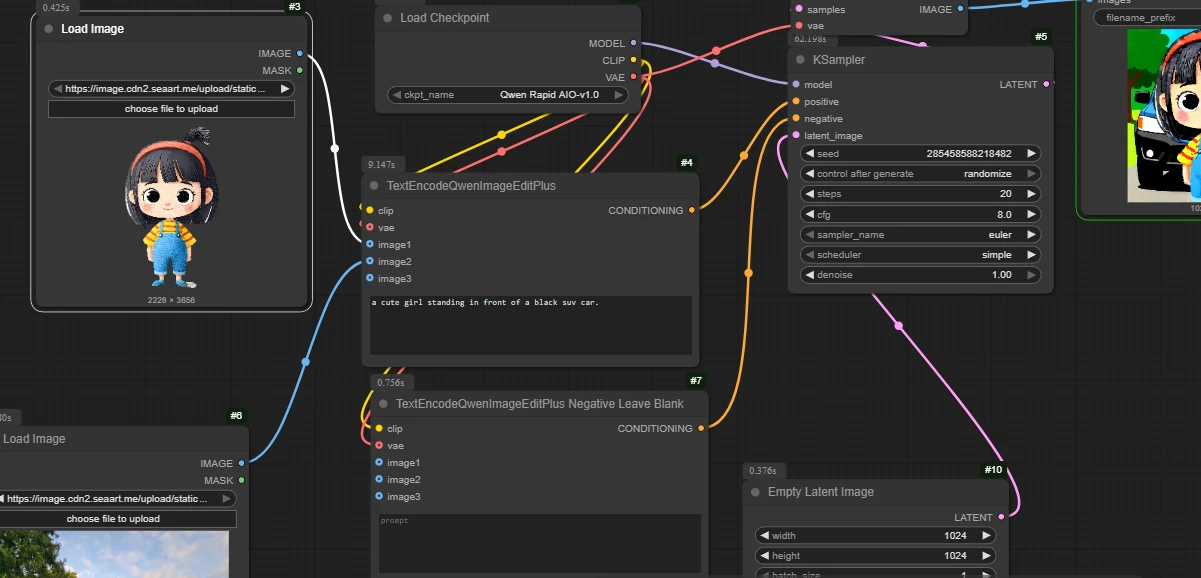This screenshot has height=578, width=1201.
Task: Click the KSampler positive input socket
Action: 796,102
